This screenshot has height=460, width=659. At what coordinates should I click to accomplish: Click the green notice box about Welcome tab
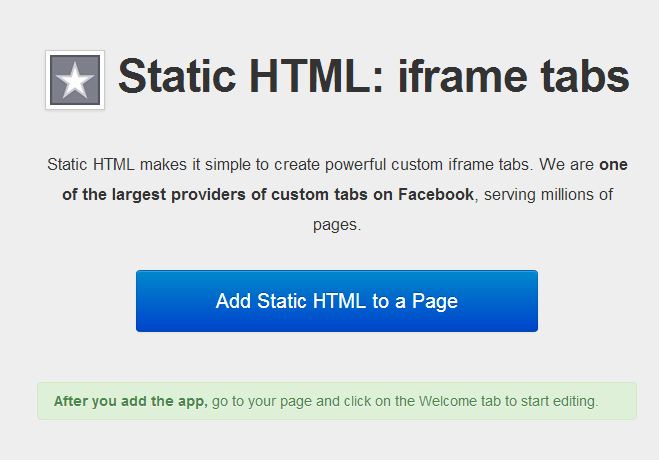pos(337,401)
